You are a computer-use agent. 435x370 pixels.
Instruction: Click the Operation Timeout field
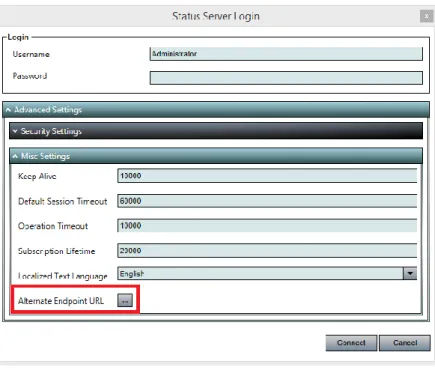click(267, 226)
